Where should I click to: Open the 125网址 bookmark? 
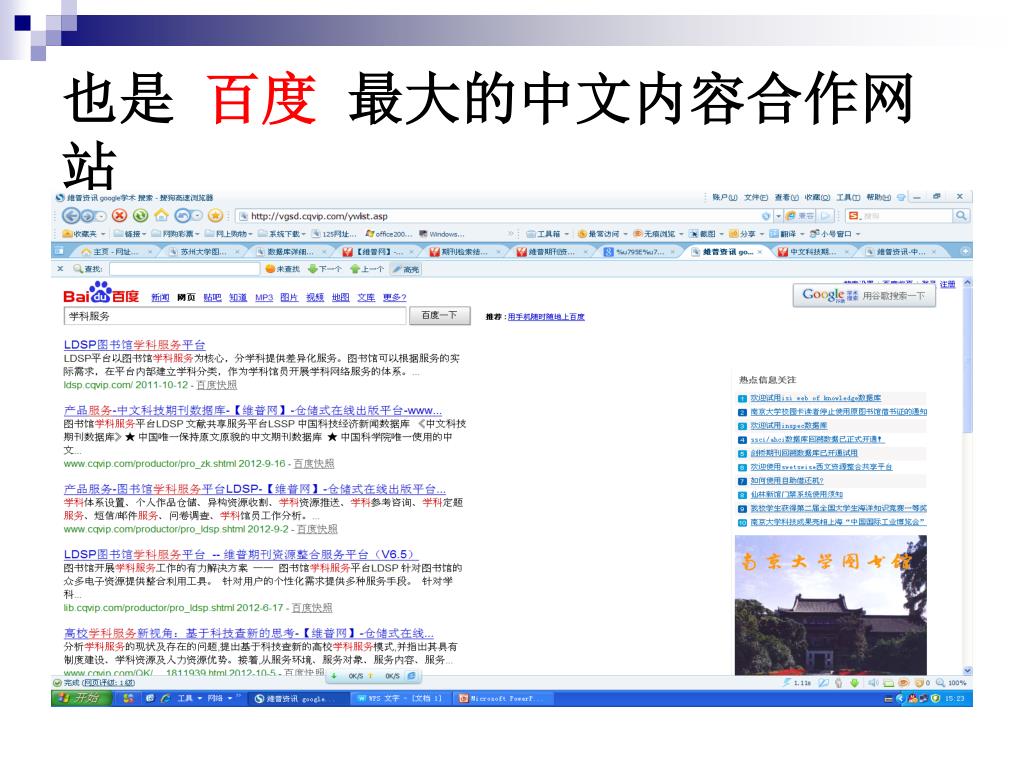(334, 234)
